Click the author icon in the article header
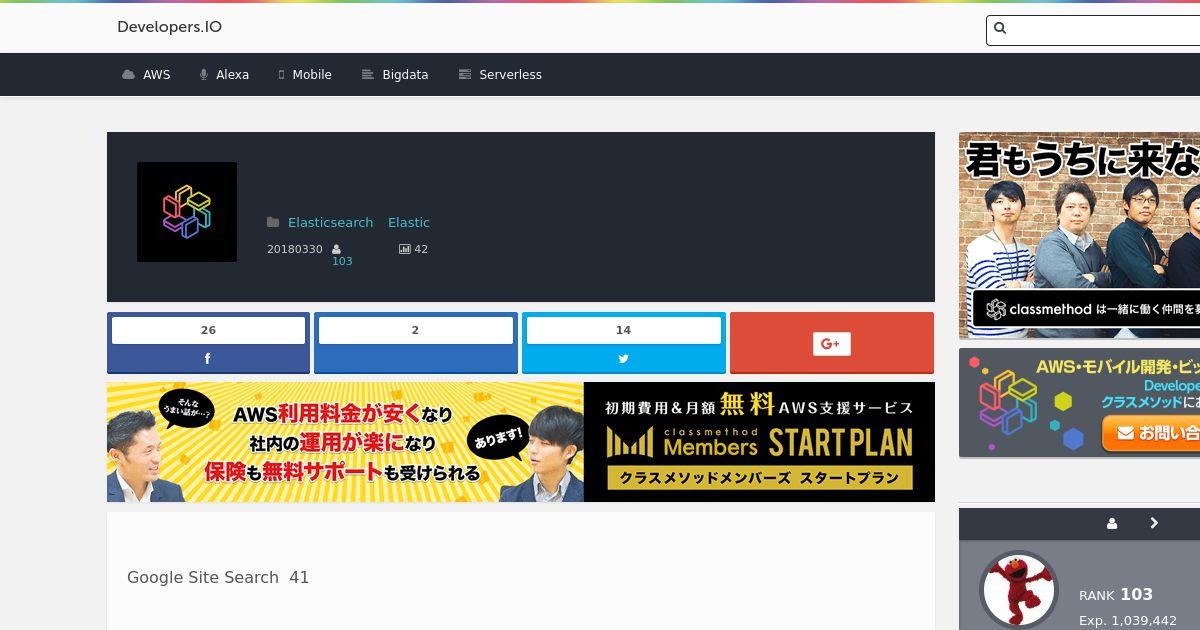The image size is (1200, 630). (337, 249)
